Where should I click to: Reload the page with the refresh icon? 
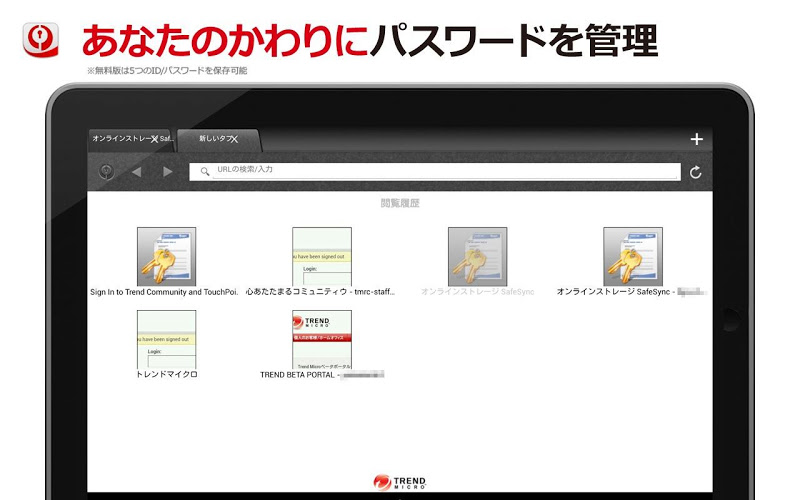point(695,172)
